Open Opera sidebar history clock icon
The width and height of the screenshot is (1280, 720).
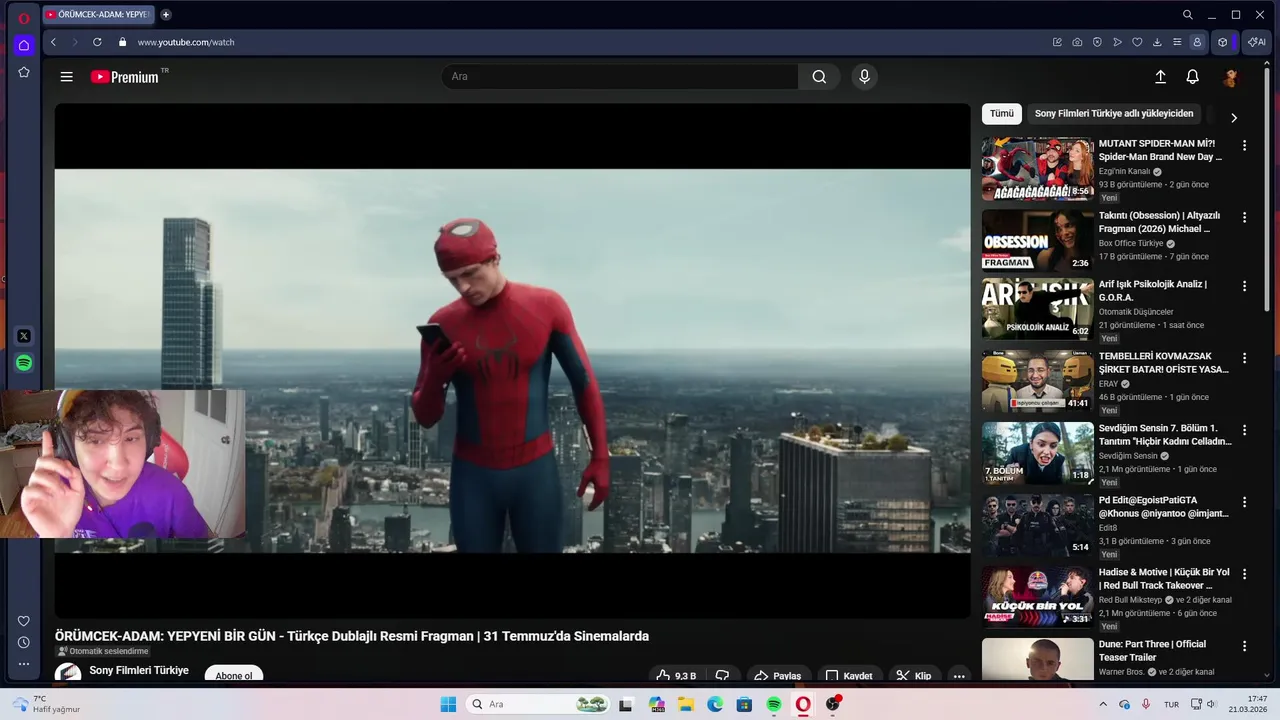pos(24,642)
